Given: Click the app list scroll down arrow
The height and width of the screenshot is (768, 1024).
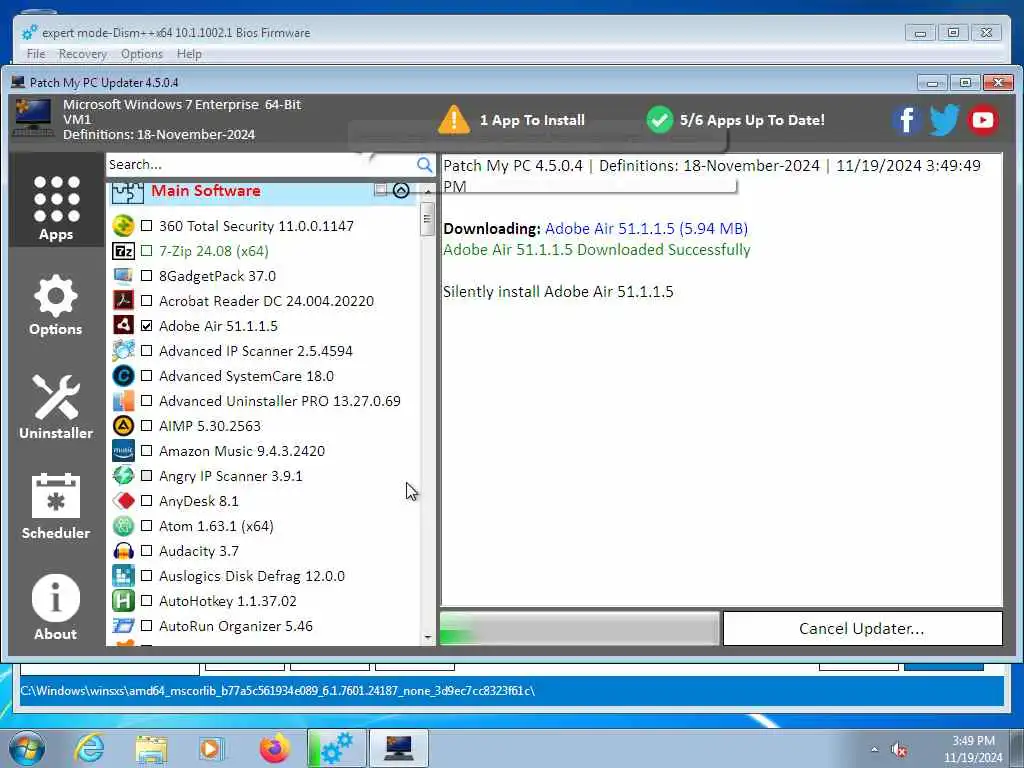Looking at the screenshot, I should pos(428,637).
